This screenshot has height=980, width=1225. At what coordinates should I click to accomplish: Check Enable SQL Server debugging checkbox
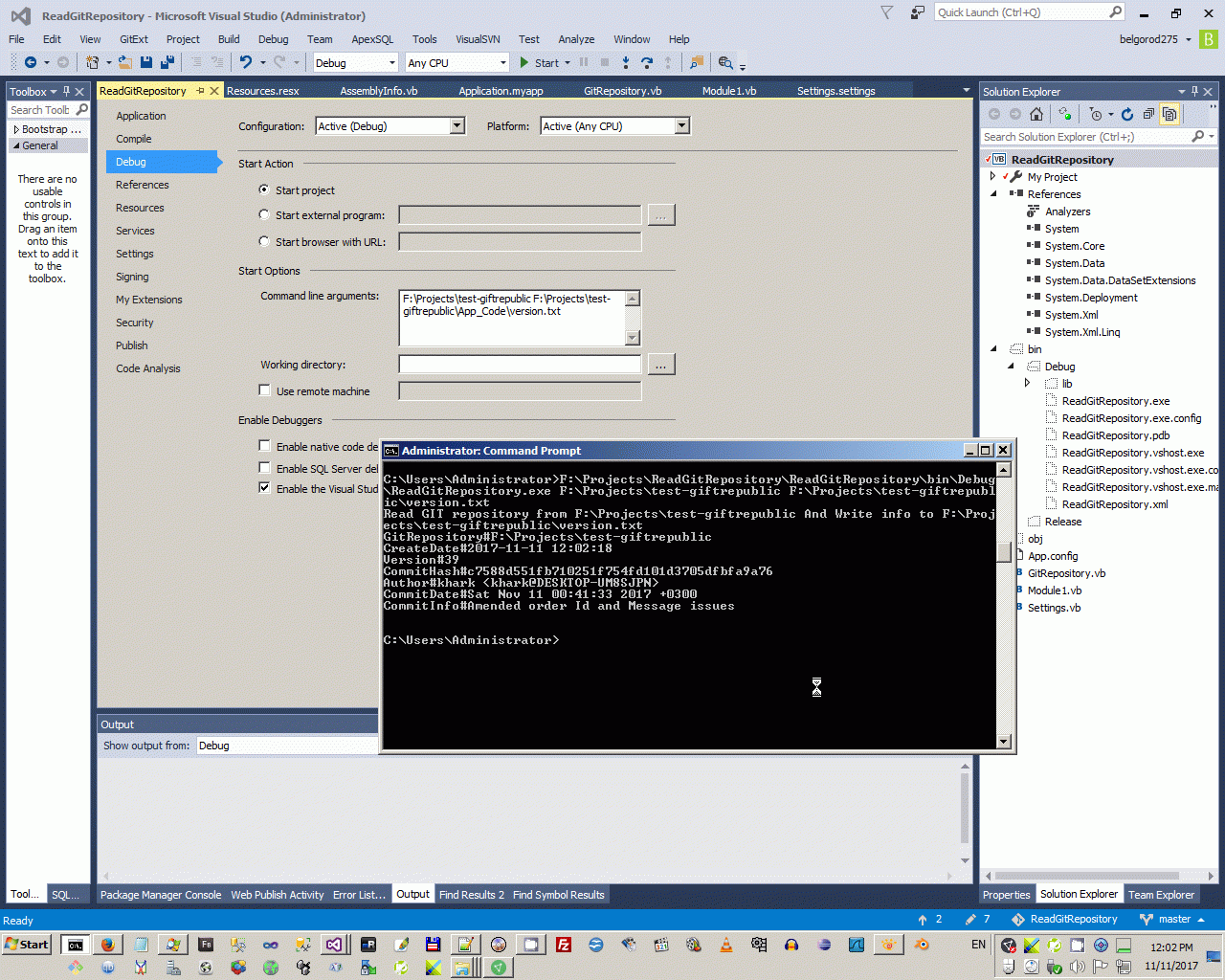[264, 468]
